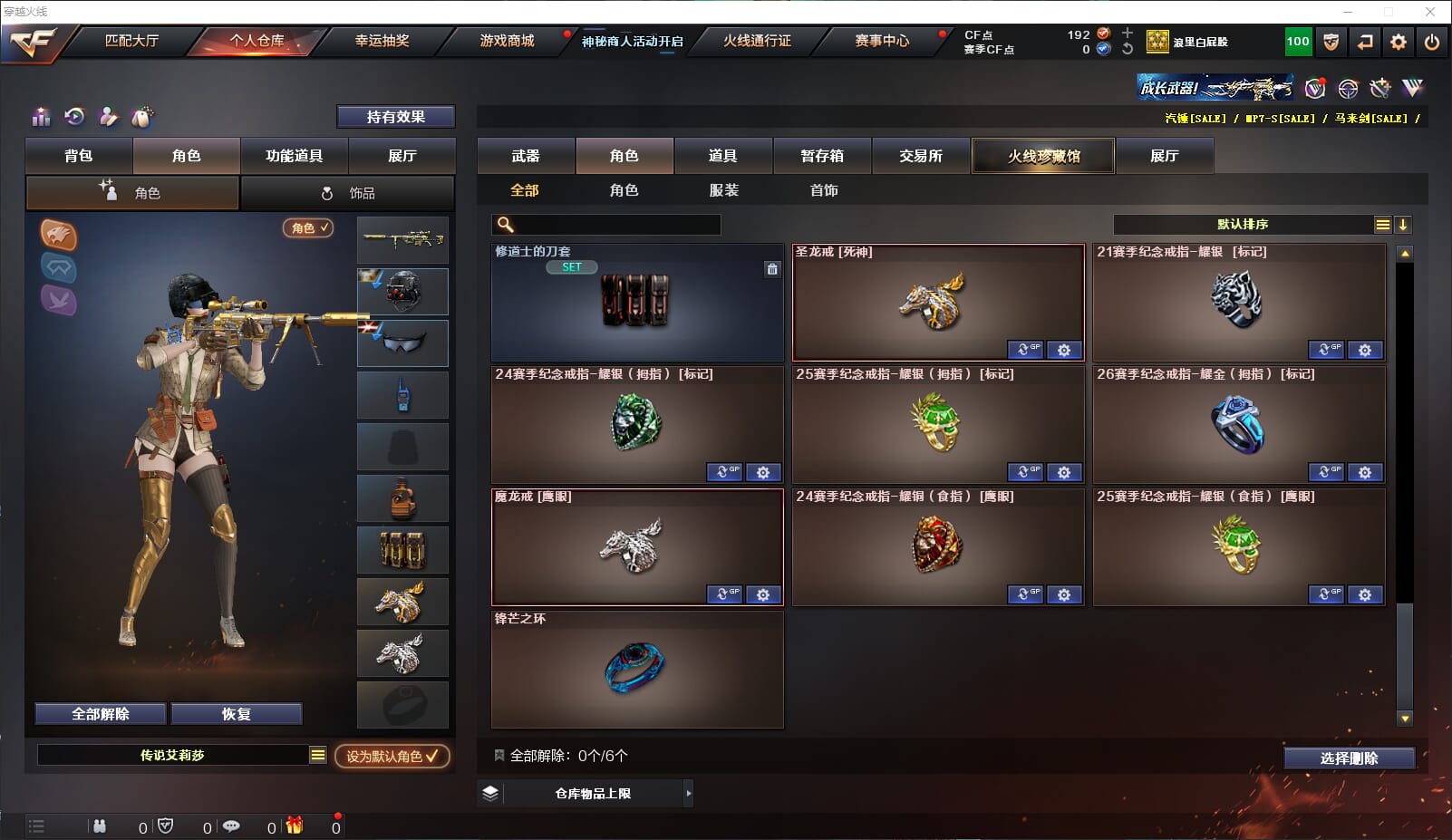Click the settings gear icon in top bar

pos(1399,42)
